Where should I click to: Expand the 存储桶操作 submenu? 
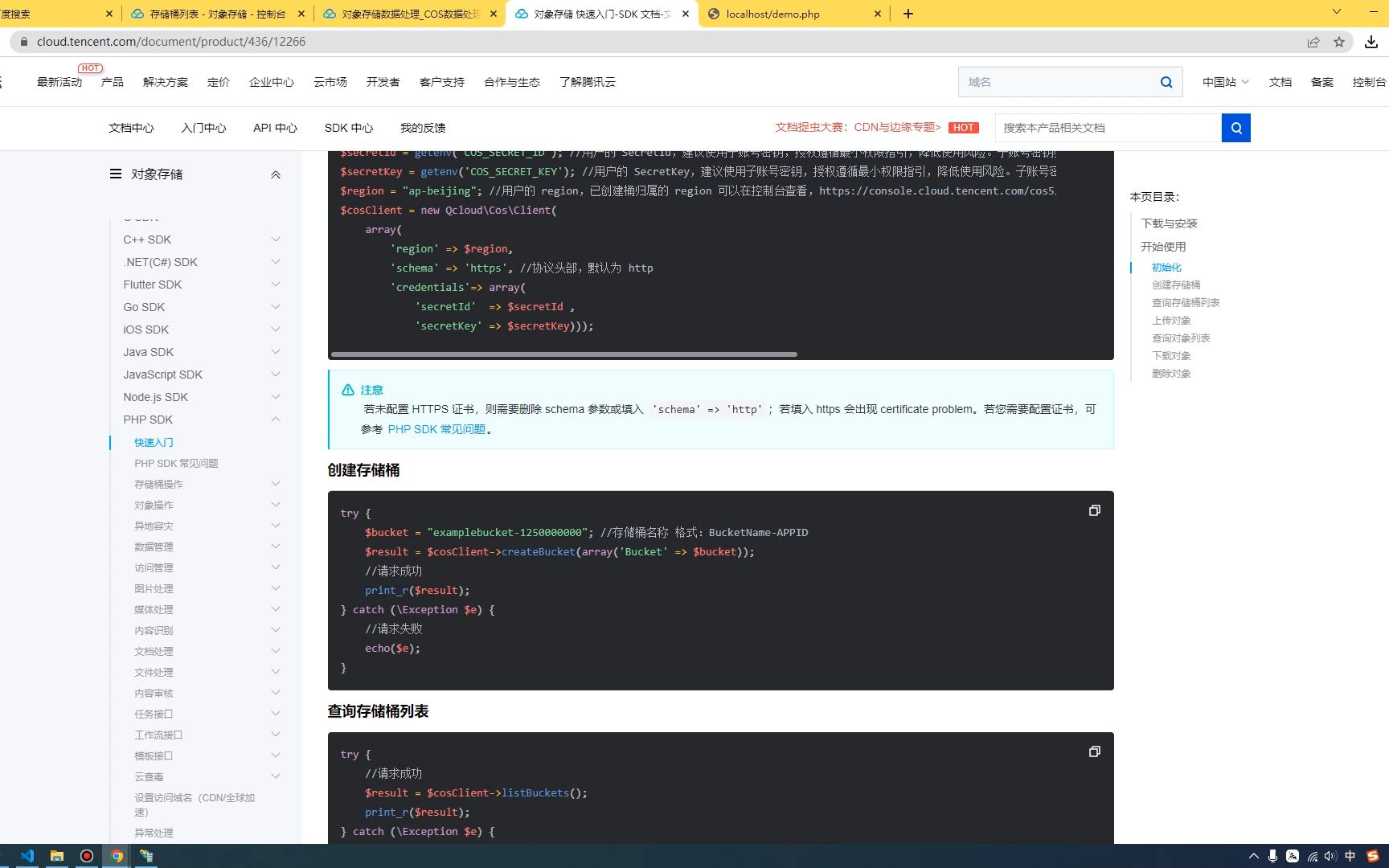276,484
